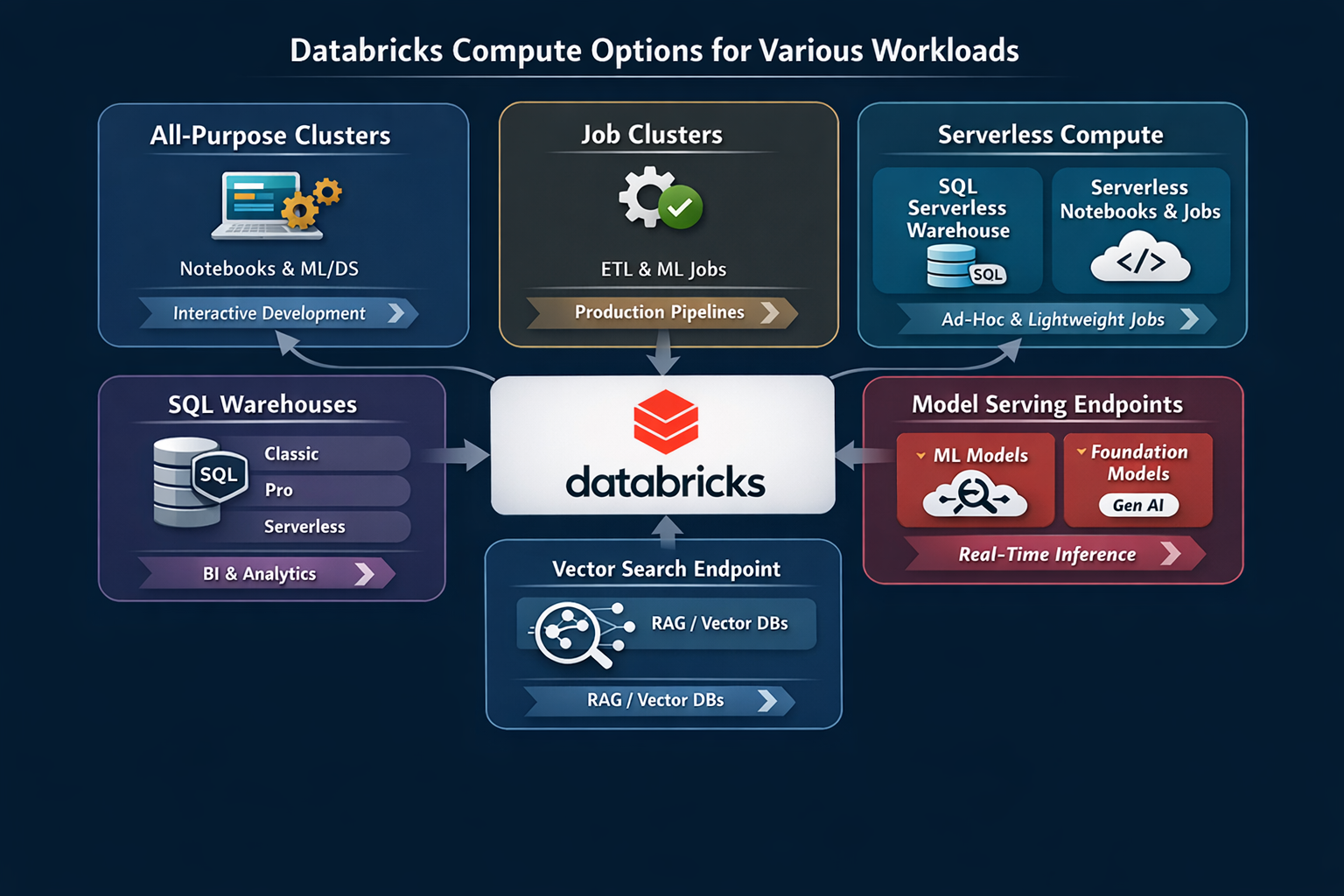Click the databricks wordmark text
Screen dimensions: 1344x896
[x=666, y=481]
